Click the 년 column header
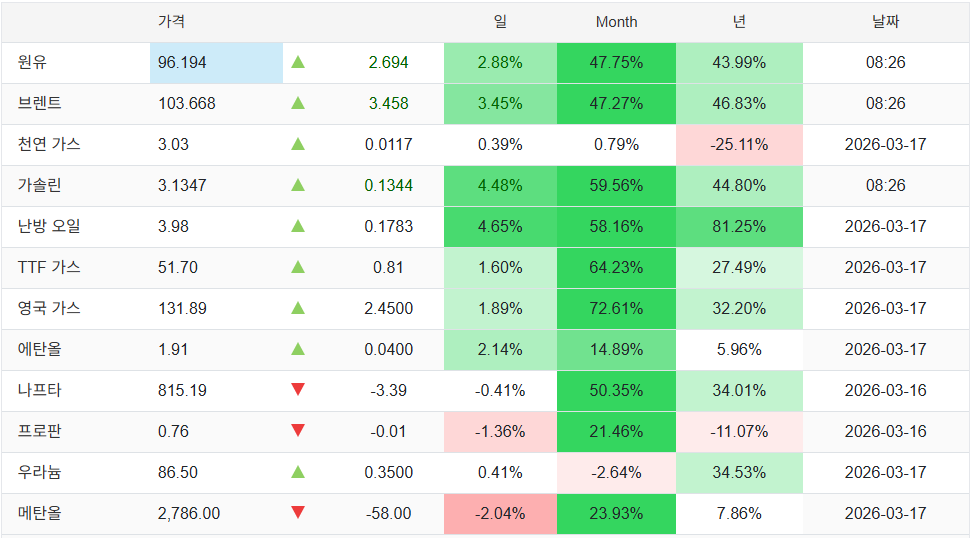The image size is (970, 538). [739, 22]
